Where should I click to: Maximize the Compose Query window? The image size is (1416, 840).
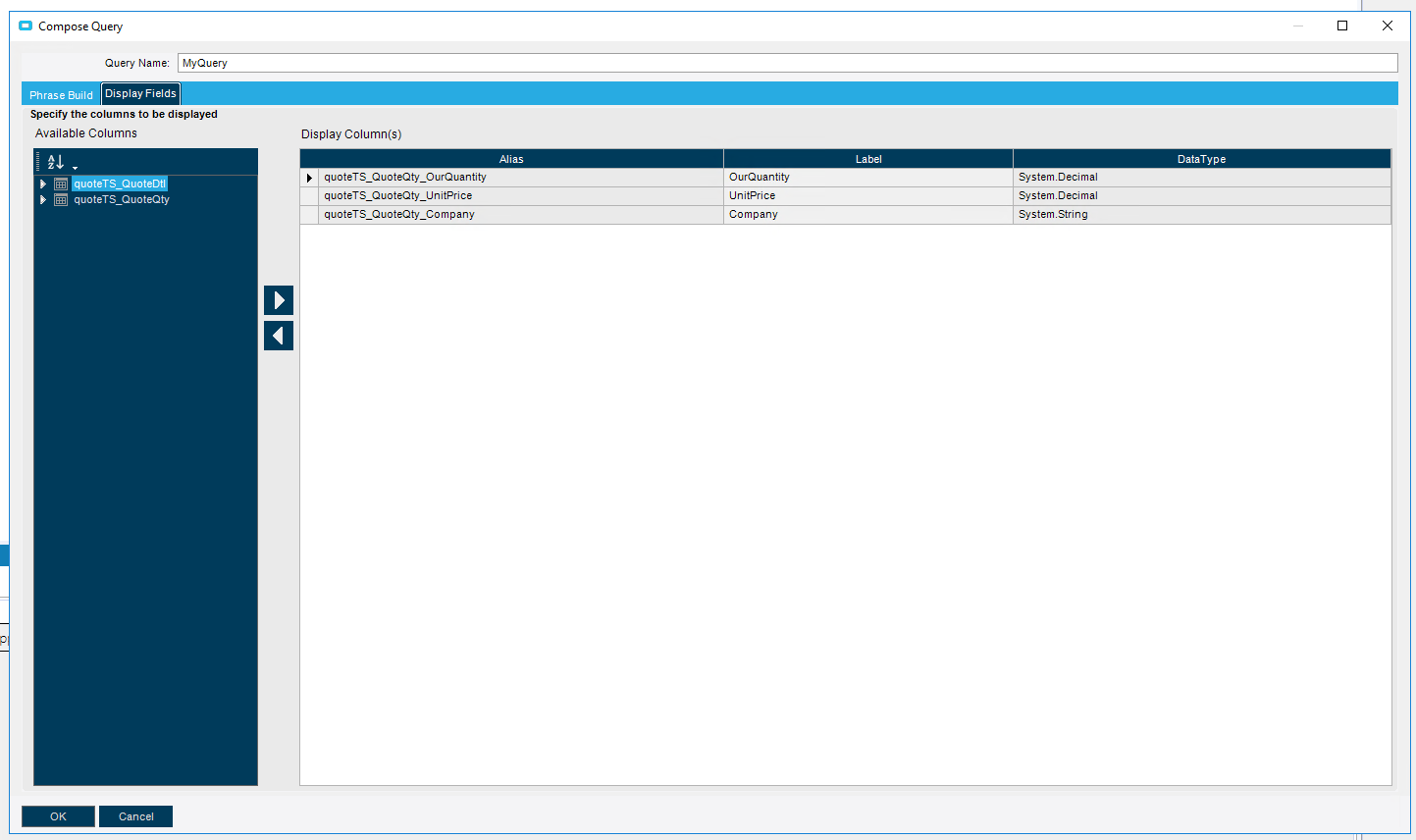1342,26
